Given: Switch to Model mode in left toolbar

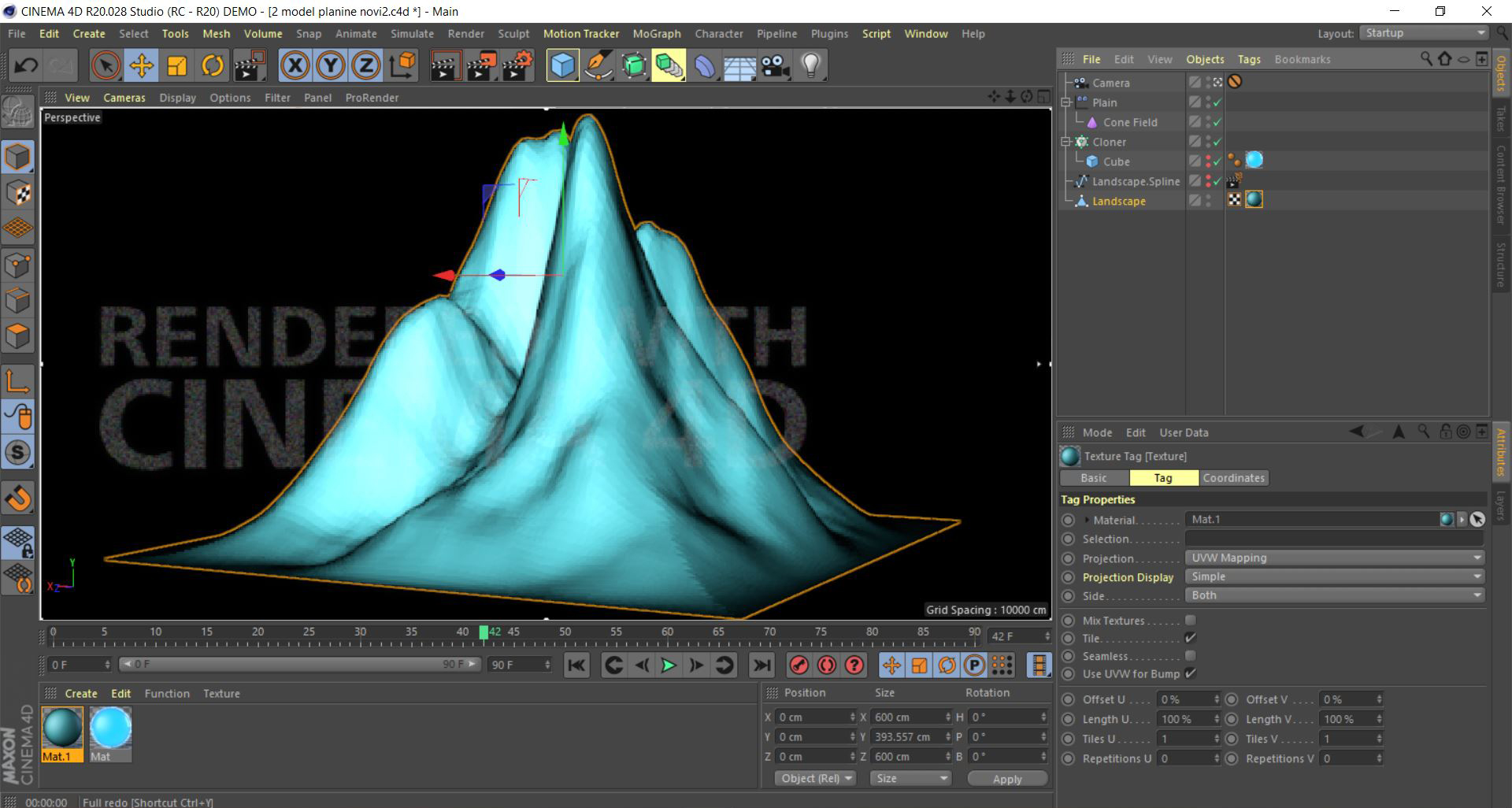Looking at the screenshot, I should (x=18, y=157).
